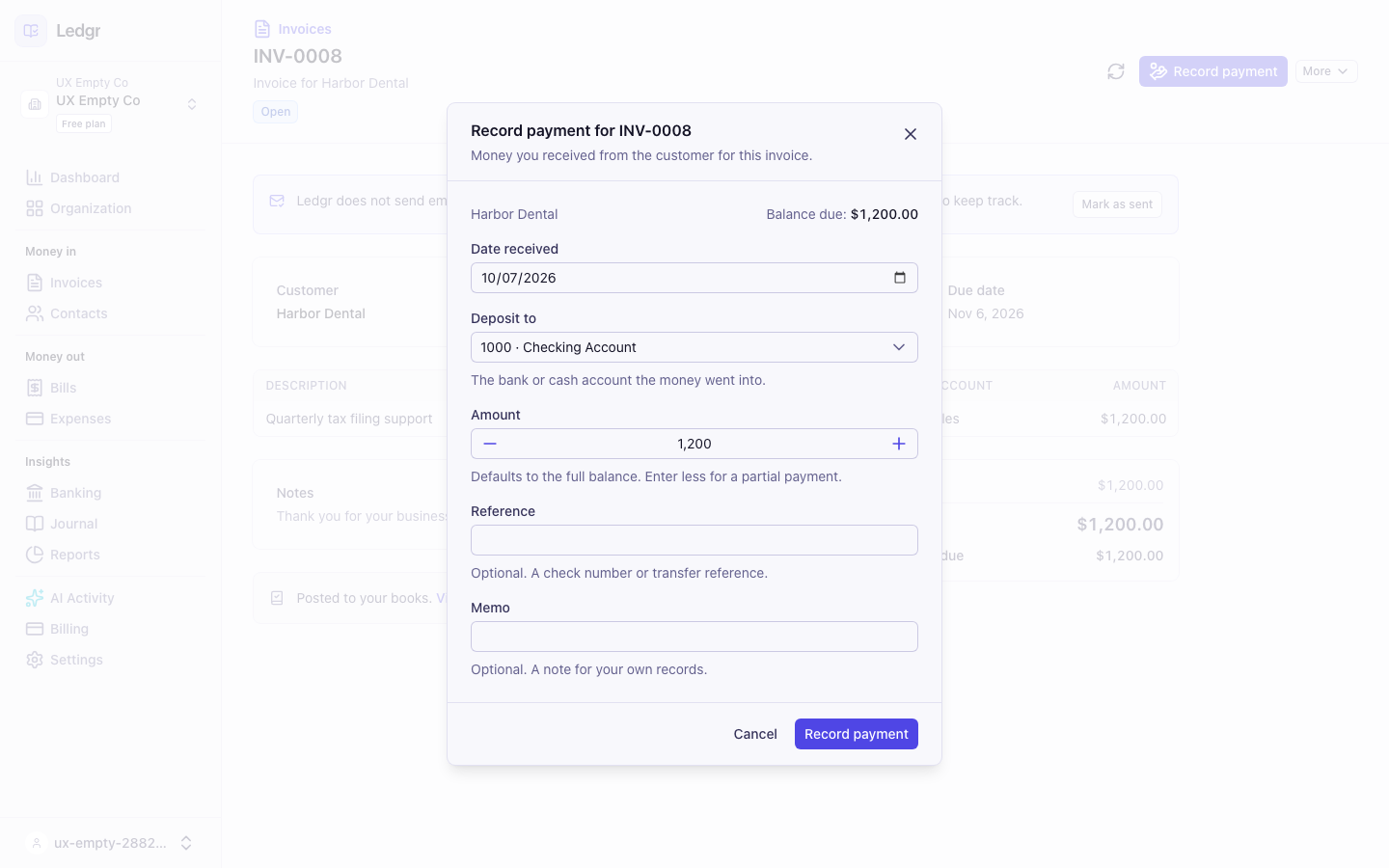Decrease amount with minus stepper

490,444
